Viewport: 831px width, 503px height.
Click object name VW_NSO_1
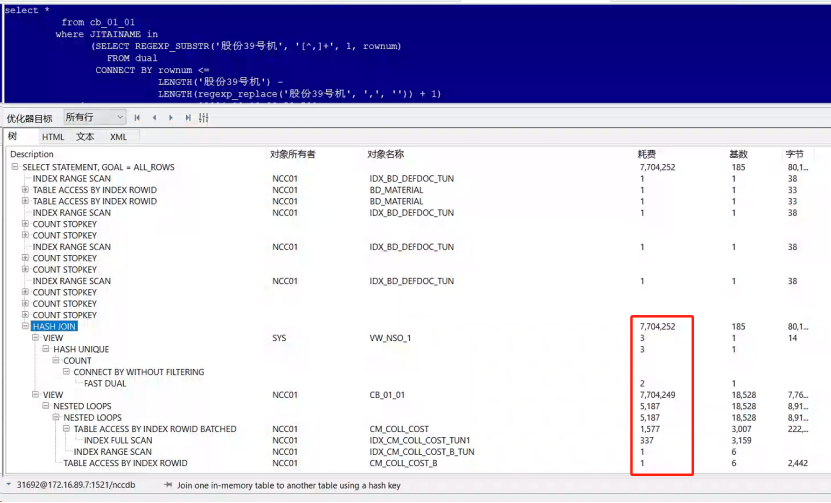(390, 338)
